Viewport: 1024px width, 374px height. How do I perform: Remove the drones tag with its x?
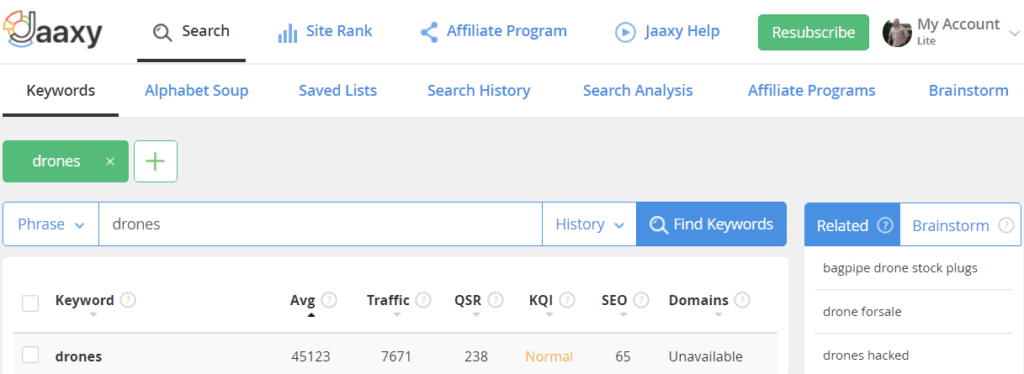[x=110, y=161]
